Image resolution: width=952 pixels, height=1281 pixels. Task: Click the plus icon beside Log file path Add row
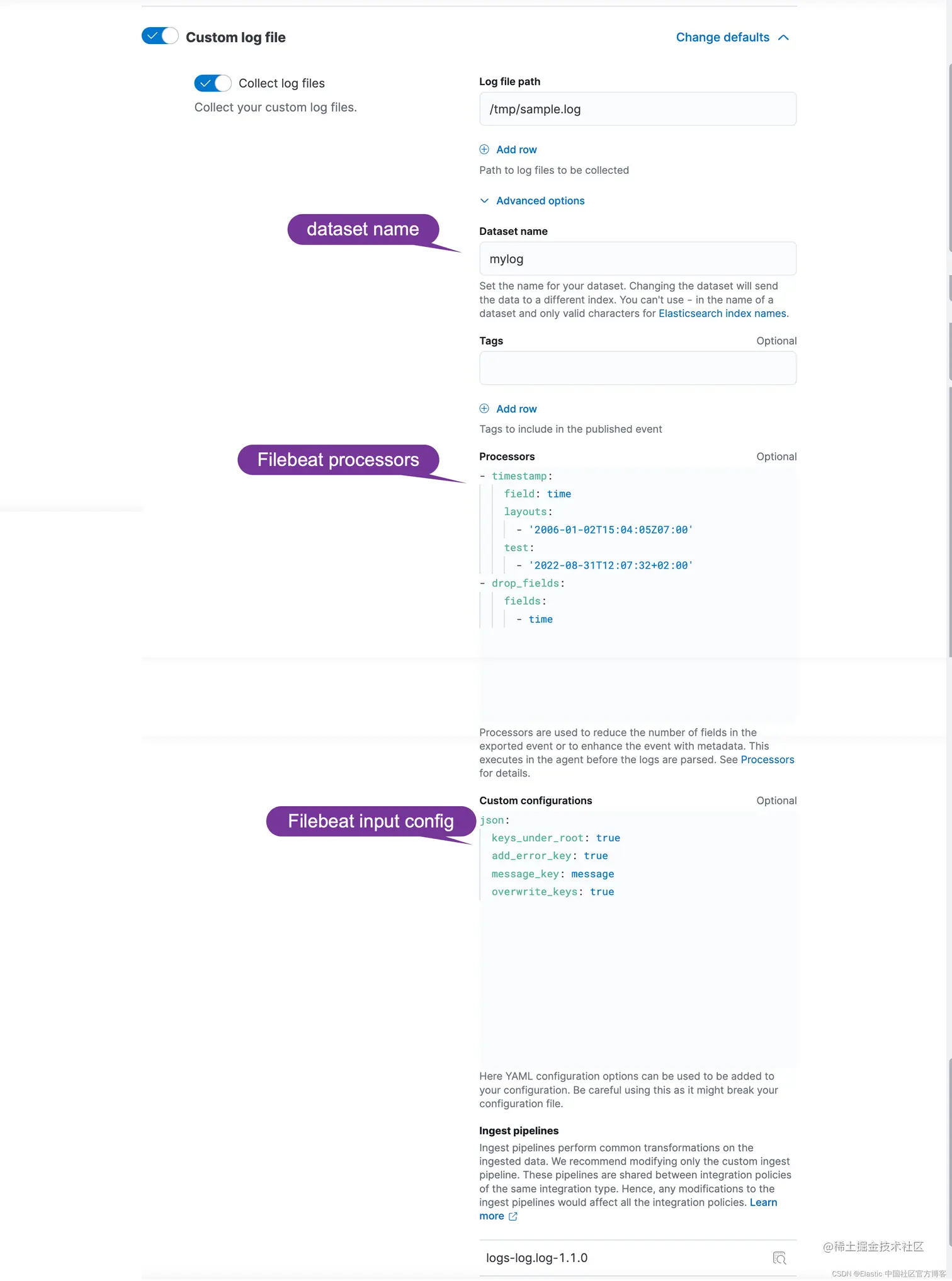[484, 149]
